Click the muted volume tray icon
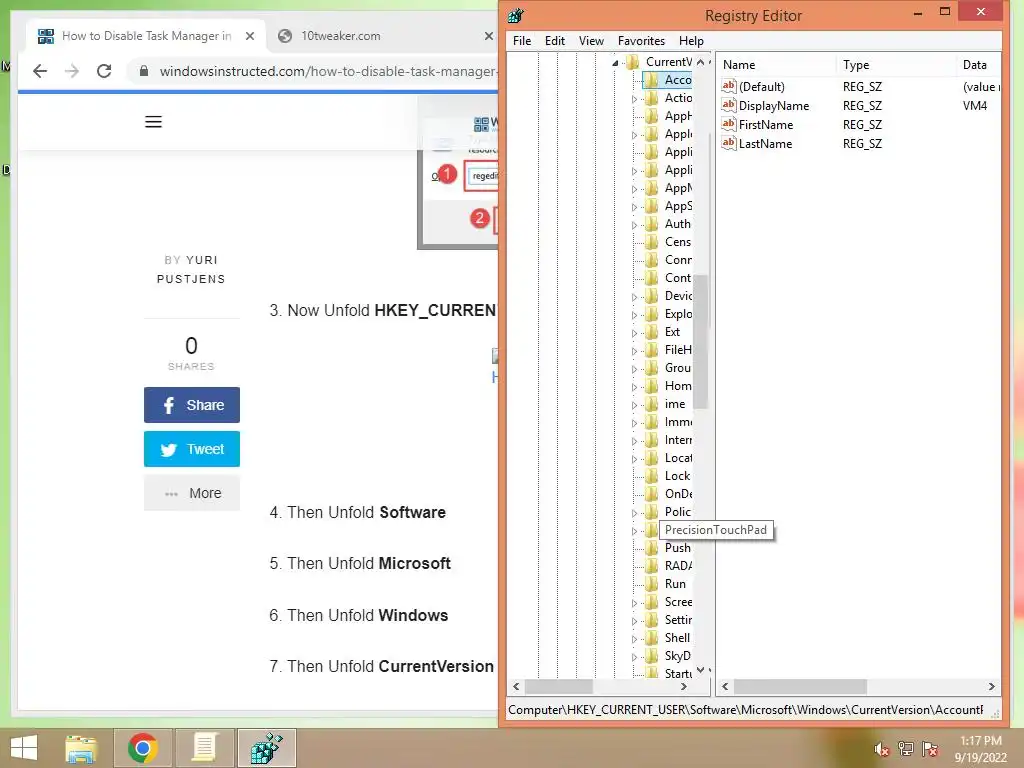Screen dimensions: 1024x768 (882, 749)
